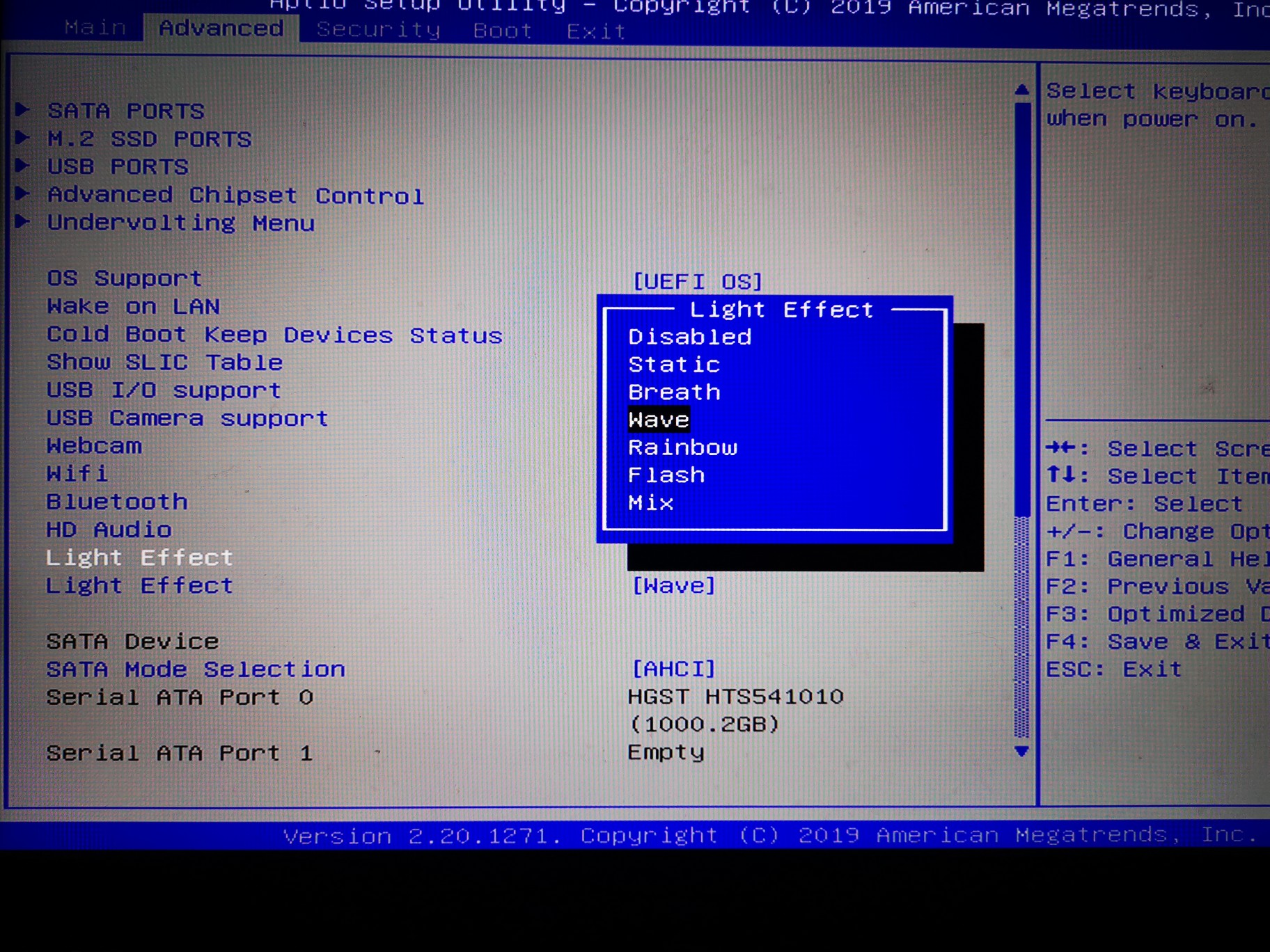Viewport: 1270px width, 952px height.
Task: Choose Static light effect option
Action: pyautogui.click(x=674, y=365)
